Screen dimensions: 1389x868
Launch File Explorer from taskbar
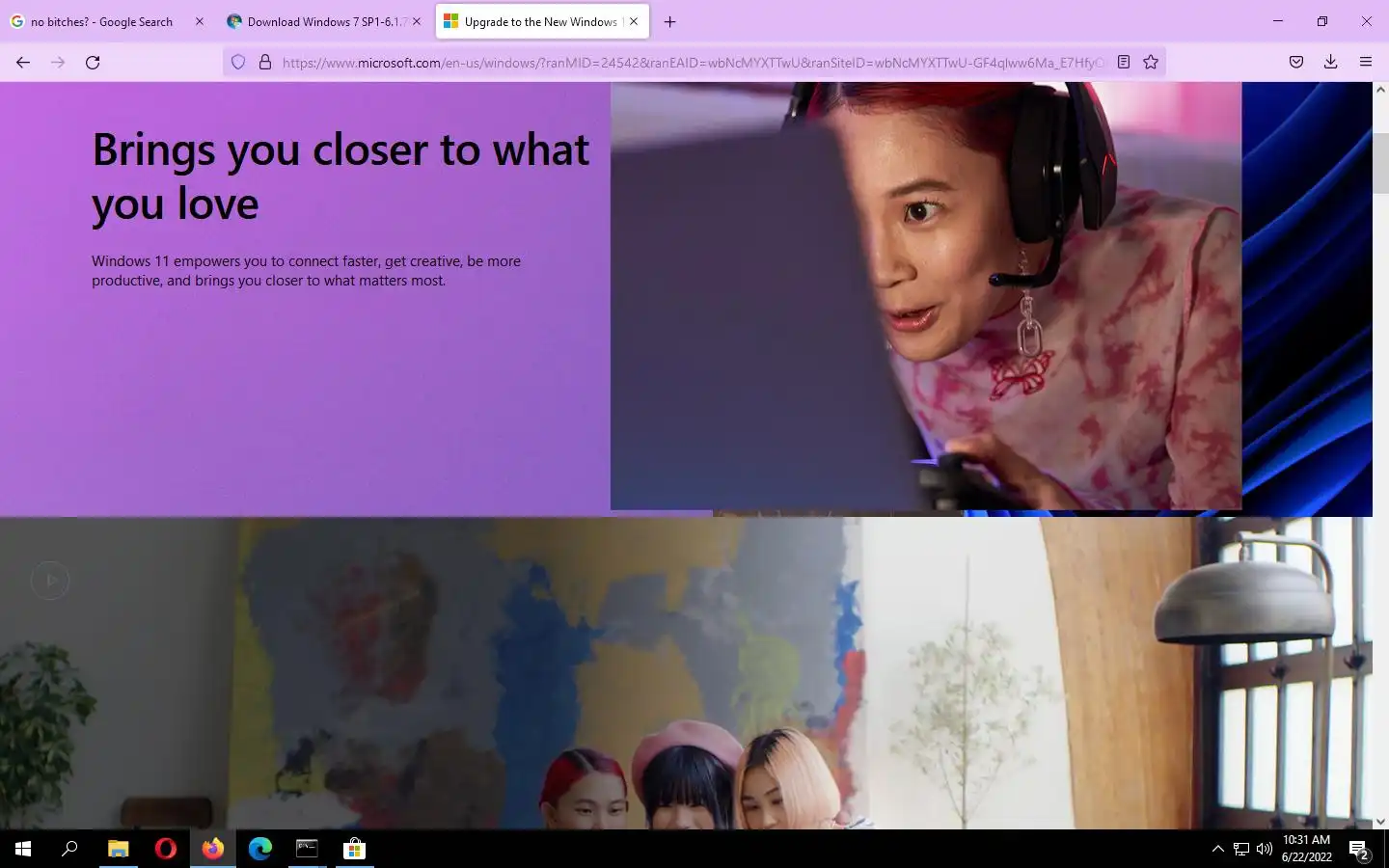point(118,849)
